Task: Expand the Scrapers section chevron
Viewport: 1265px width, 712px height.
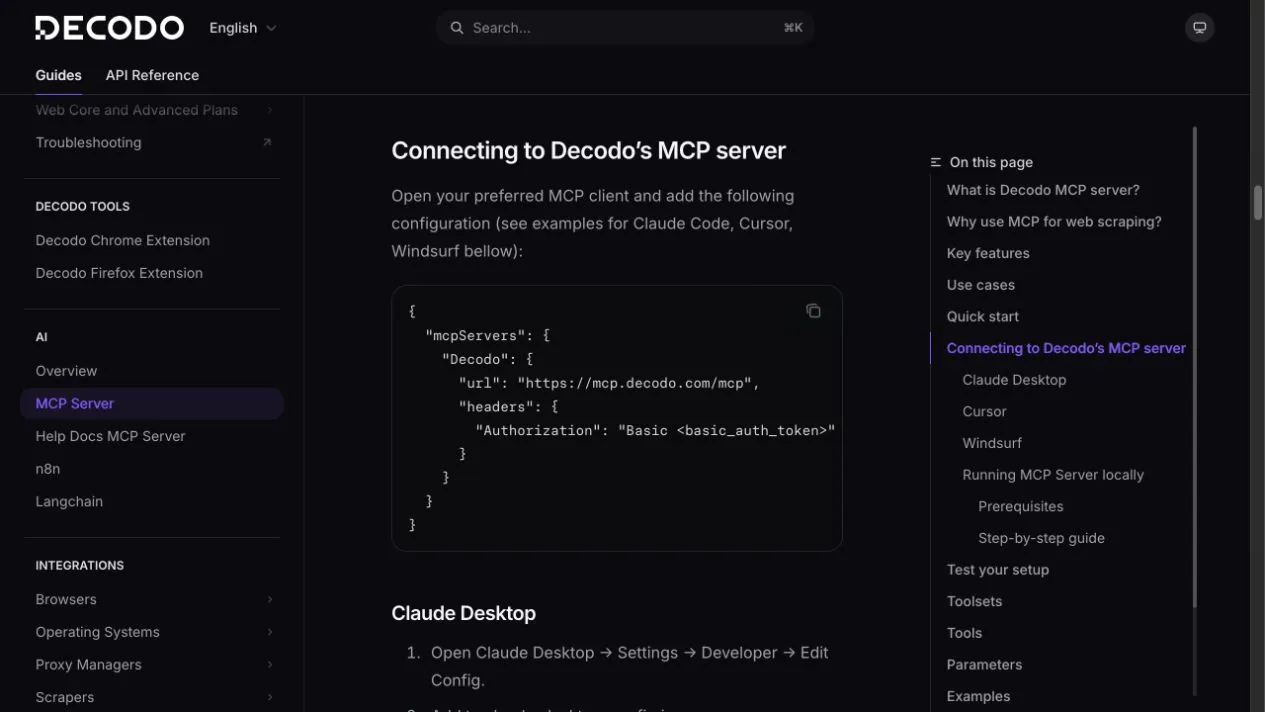Action: click(270, 697)
